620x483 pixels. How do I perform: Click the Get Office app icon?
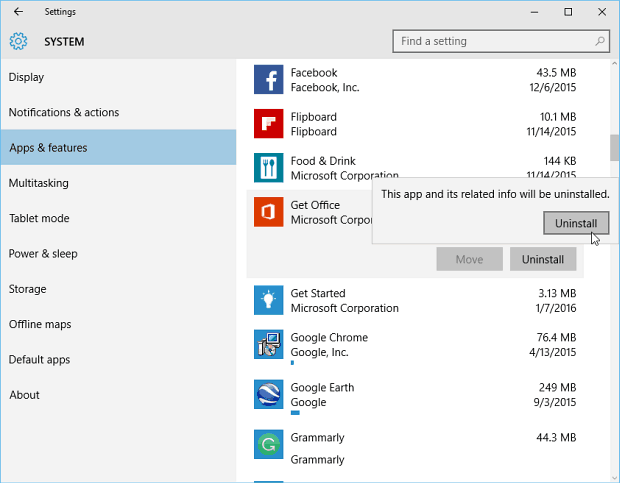tap(268, 212)
